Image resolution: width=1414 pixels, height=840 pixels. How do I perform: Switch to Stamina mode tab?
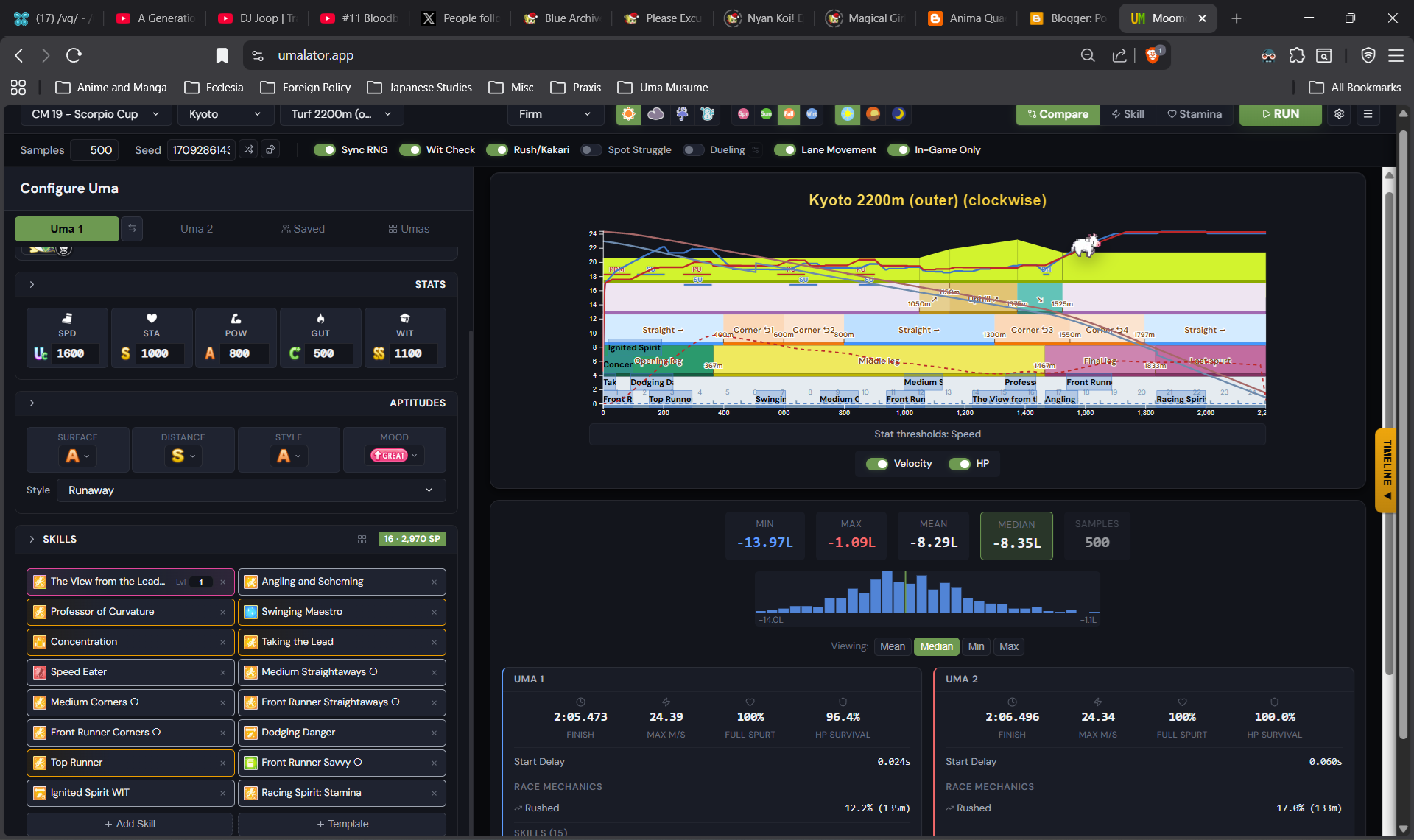coord(1194,114)
